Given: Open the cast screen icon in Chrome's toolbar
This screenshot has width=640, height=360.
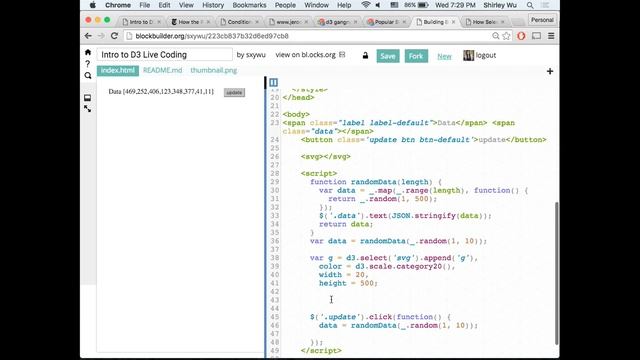Looking at the screenshot, I should click(x=536, y=36).
